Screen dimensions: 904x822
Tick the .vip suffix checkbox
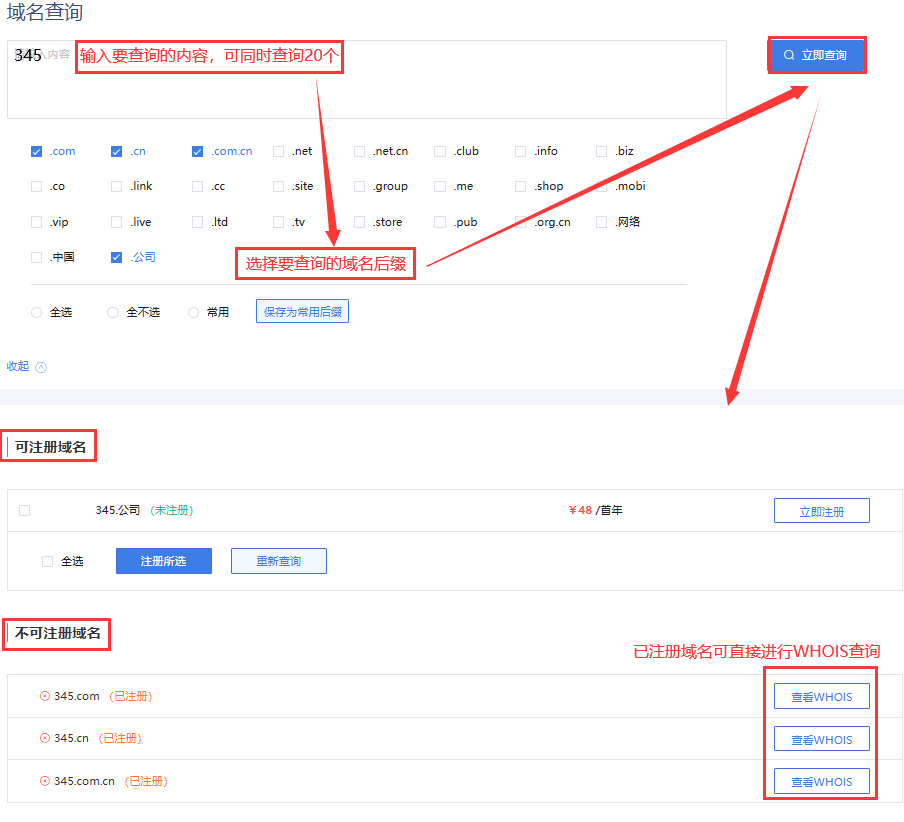pyautogui.click(x=37, y=222)
